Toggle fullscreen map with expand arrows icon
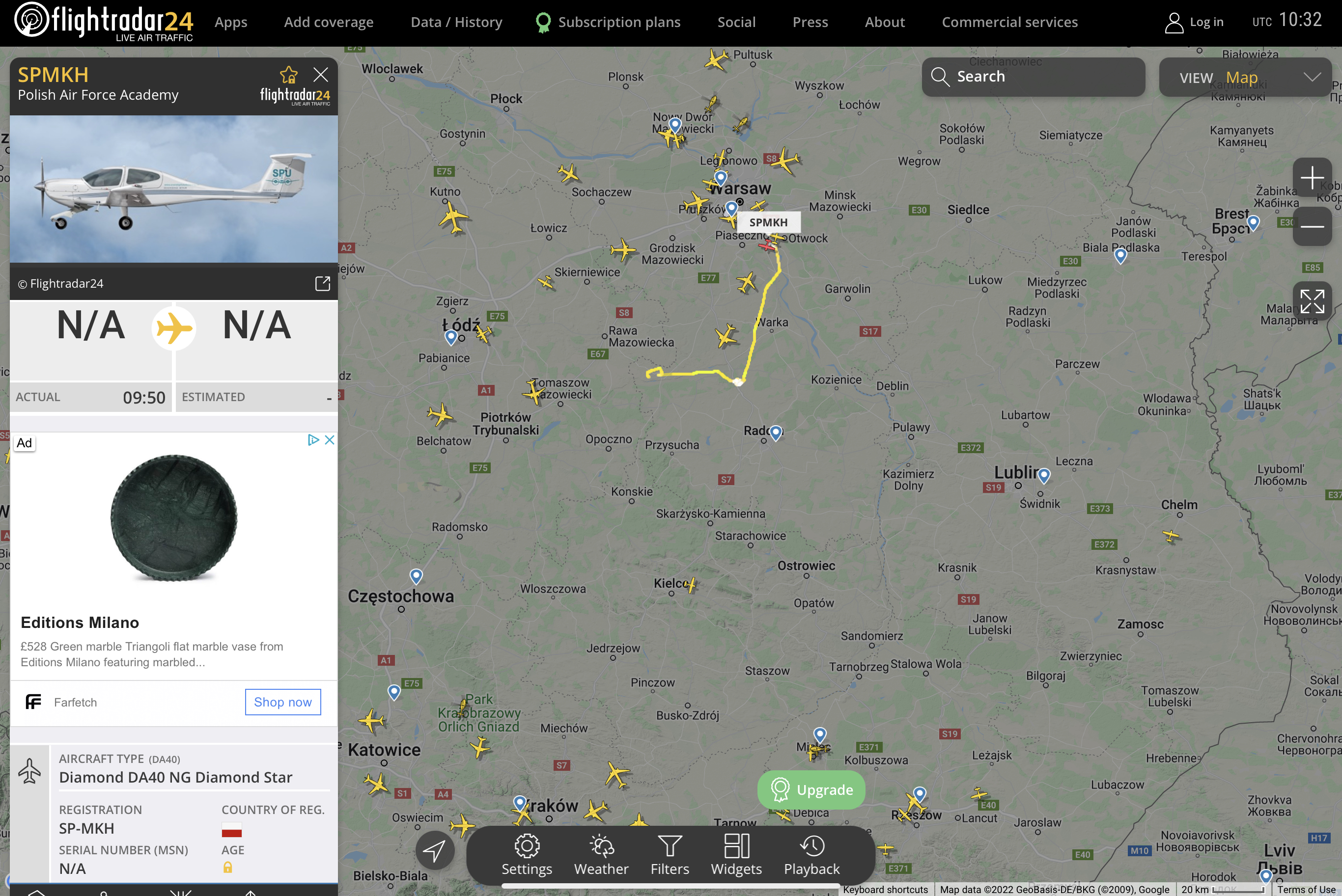The width and height of the screenshot is (1342, 896). [1312, 301]
